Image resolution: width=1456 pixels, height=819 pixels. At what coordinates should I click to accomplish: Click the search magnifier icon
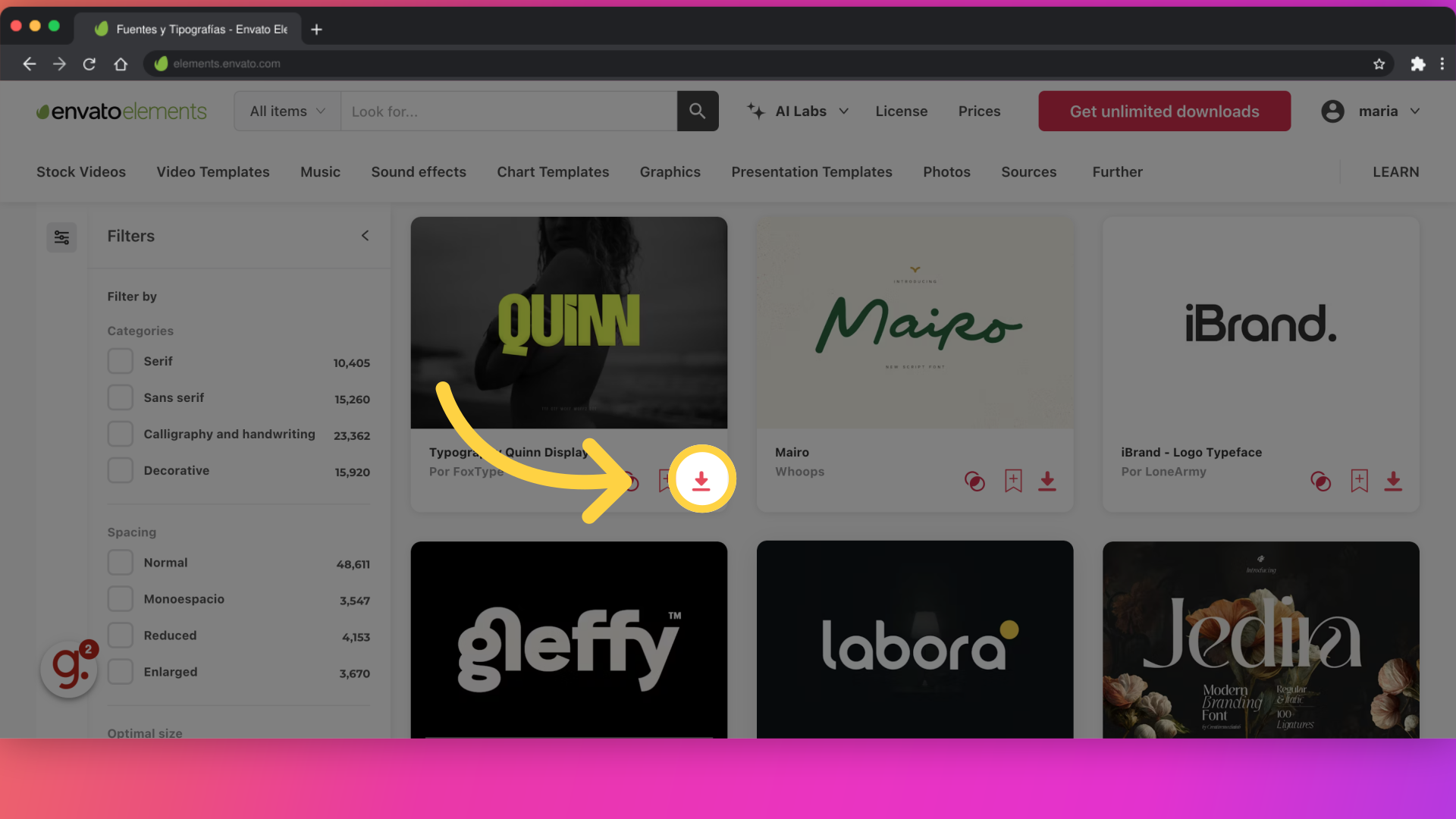tap(697, 111)
